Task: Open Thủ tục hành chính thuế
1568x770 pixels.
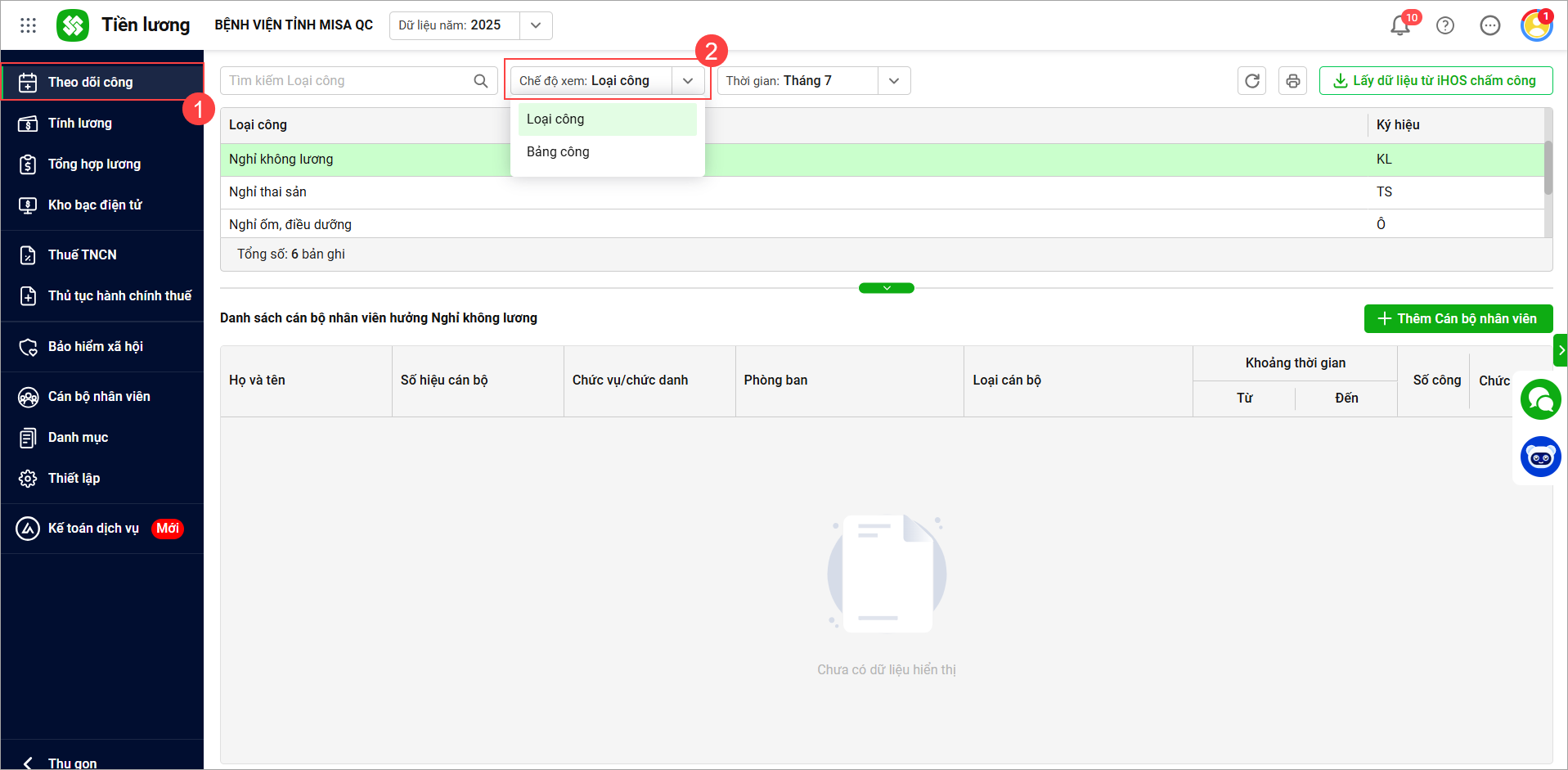Action: pyautogui.click(x=102, y=295)
